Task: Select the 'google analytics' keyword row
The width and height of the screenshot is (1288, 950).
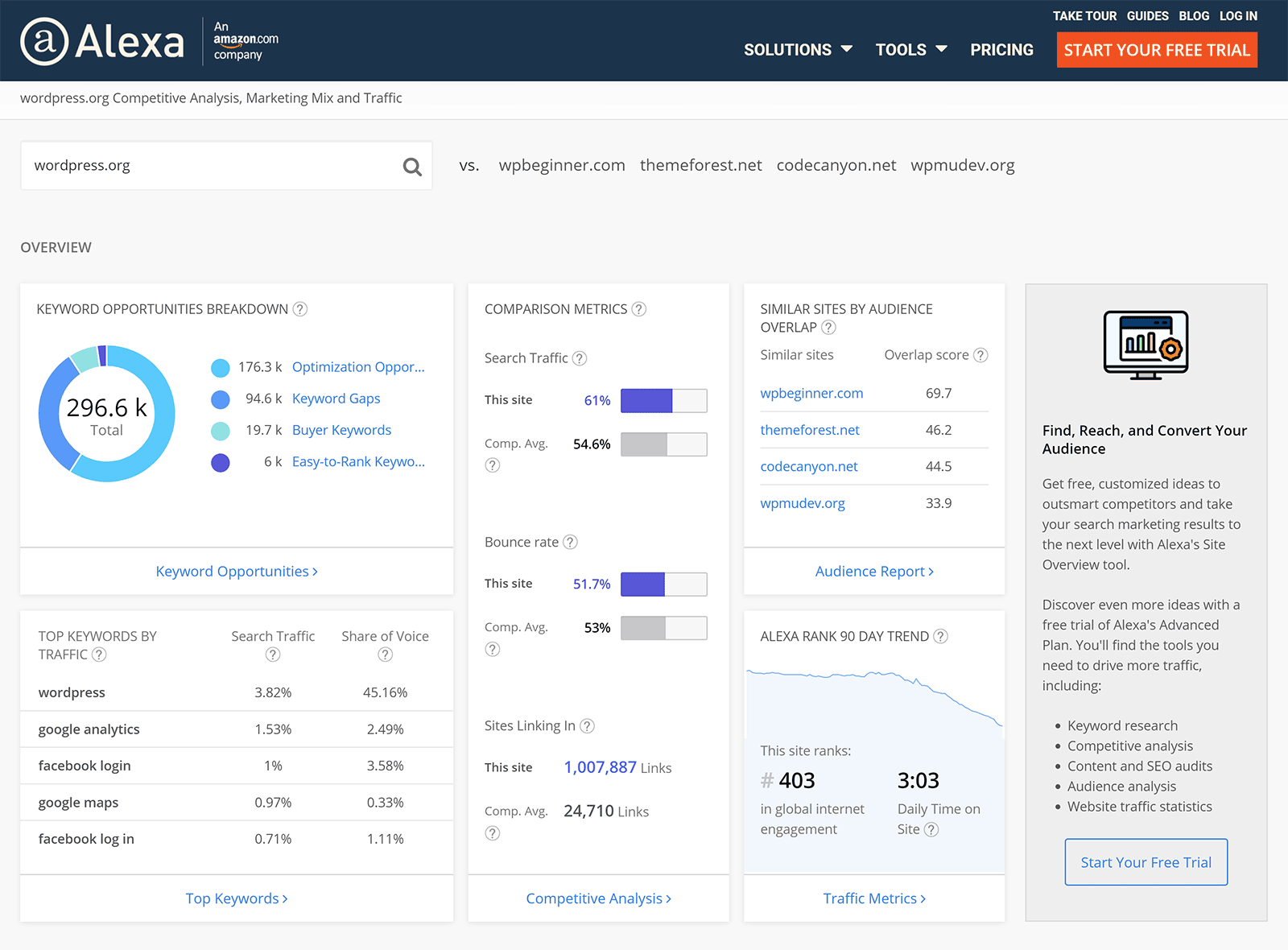Action: [x=237, y=729]
